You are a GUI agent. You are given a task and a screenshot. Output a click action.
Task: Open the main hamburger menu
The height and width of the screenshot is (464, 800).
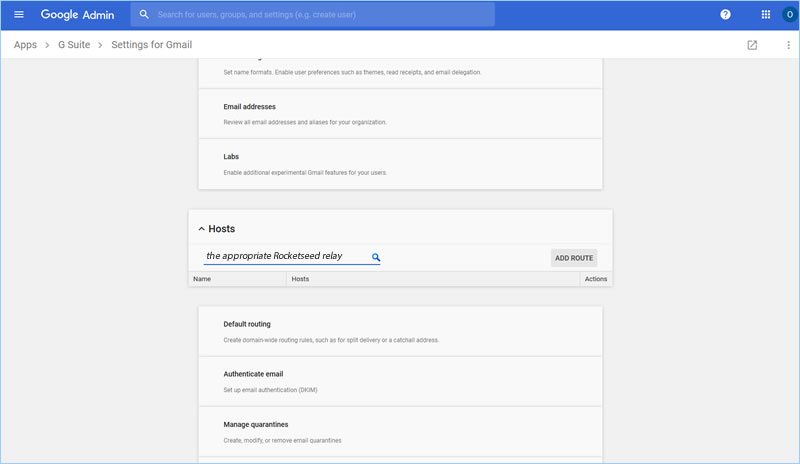19,14
